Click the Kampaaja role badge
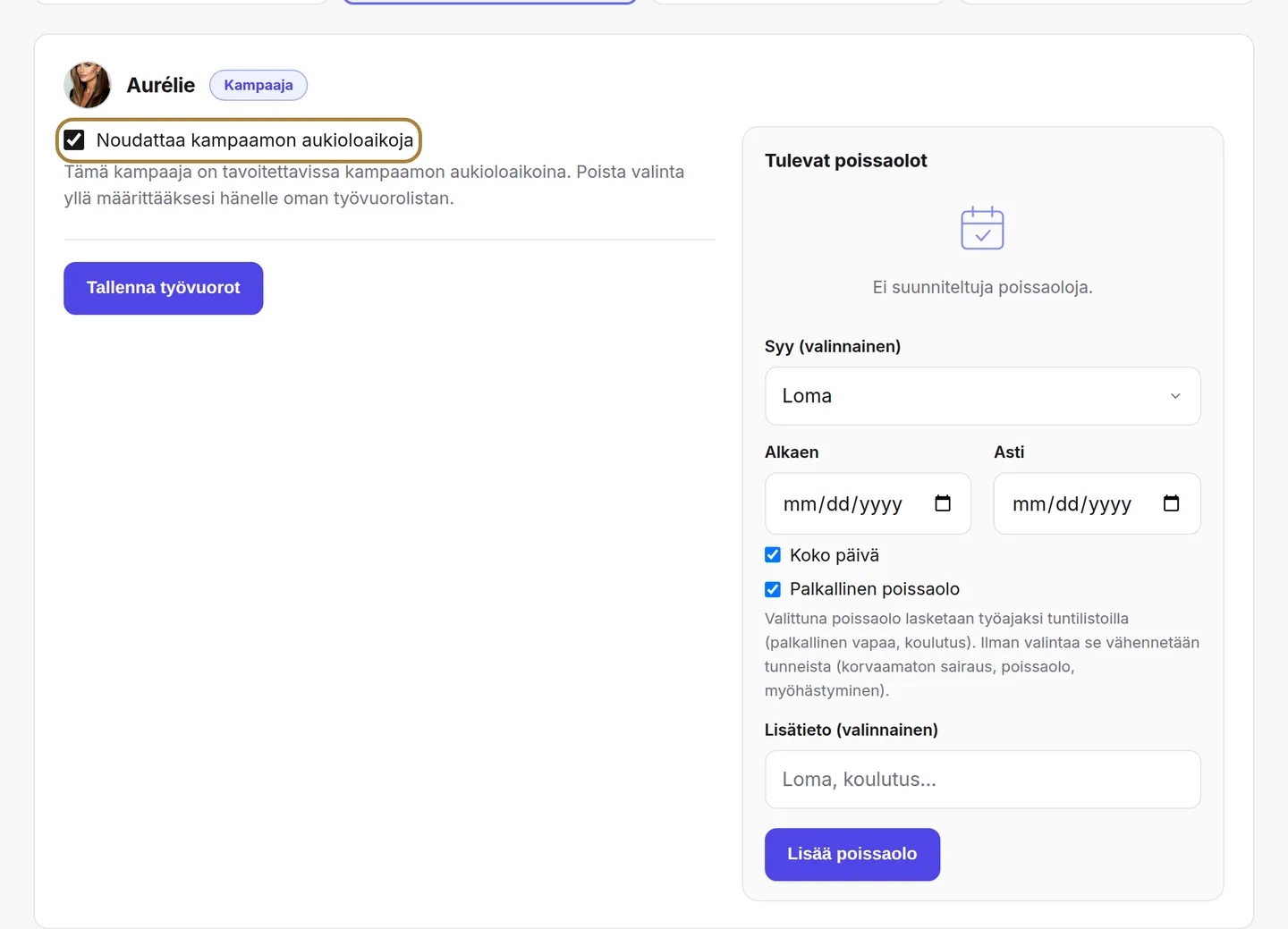 (258, 85)
